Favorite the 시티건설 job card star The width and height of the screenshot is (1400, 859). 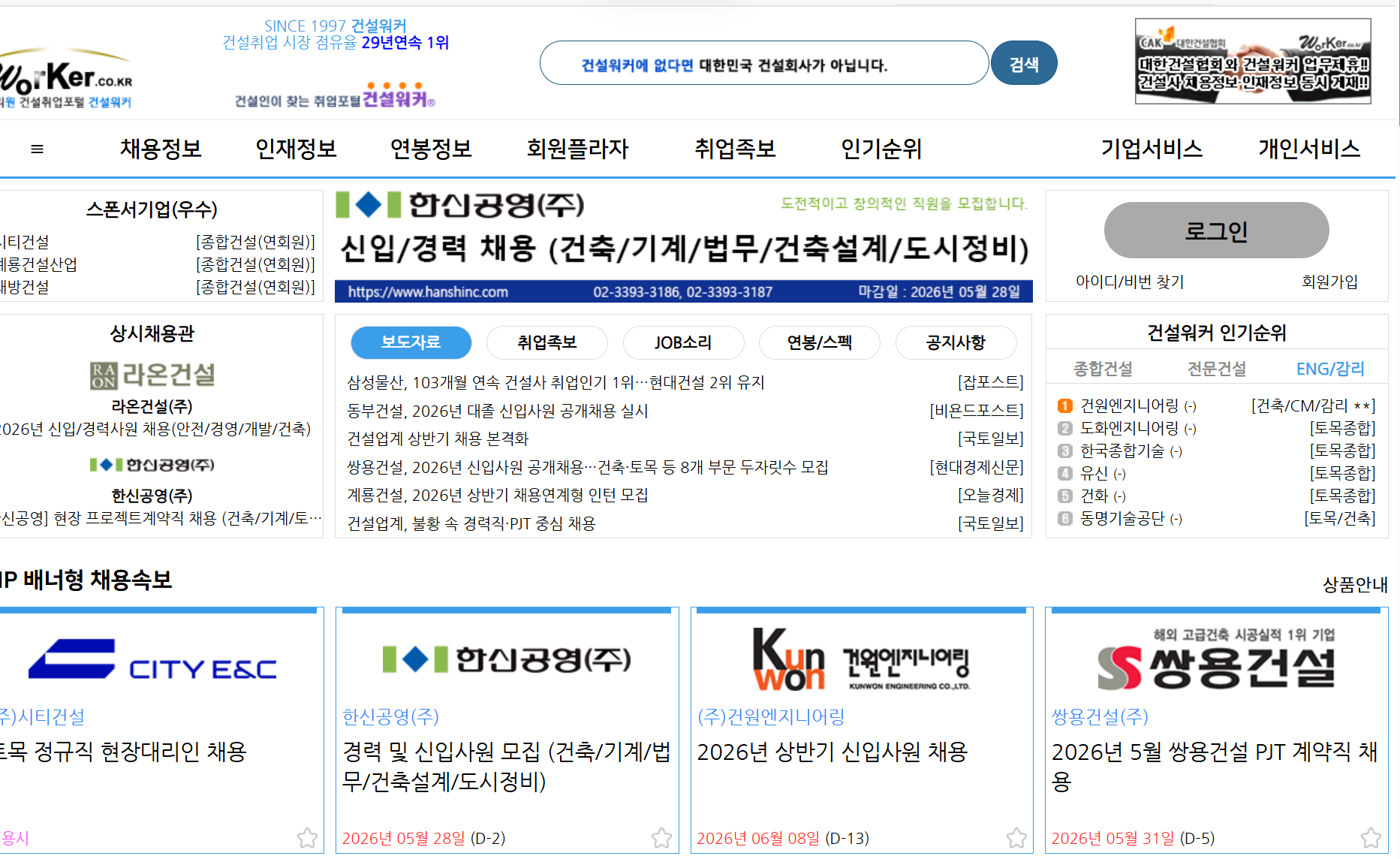(307, 837)
